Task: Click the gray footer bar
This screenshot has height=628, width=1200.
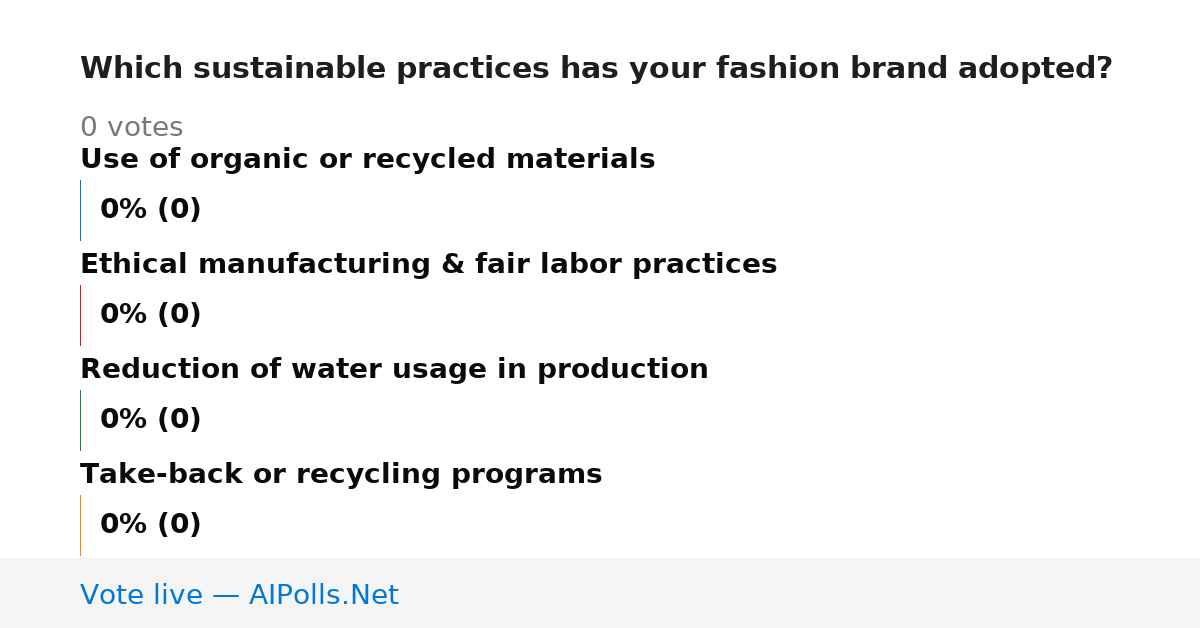Action: click(x=600, y=593)
